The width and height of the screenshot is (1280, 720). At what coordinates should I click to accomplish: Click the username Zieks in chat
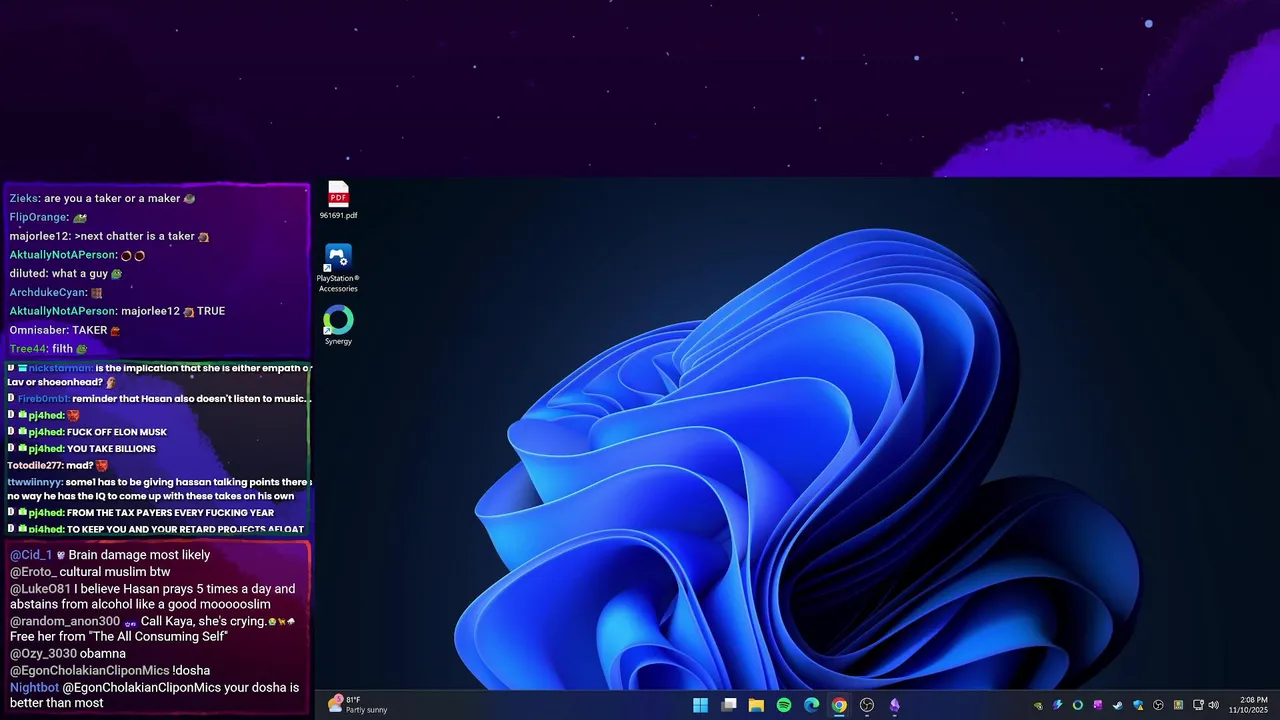pos(24,198)
